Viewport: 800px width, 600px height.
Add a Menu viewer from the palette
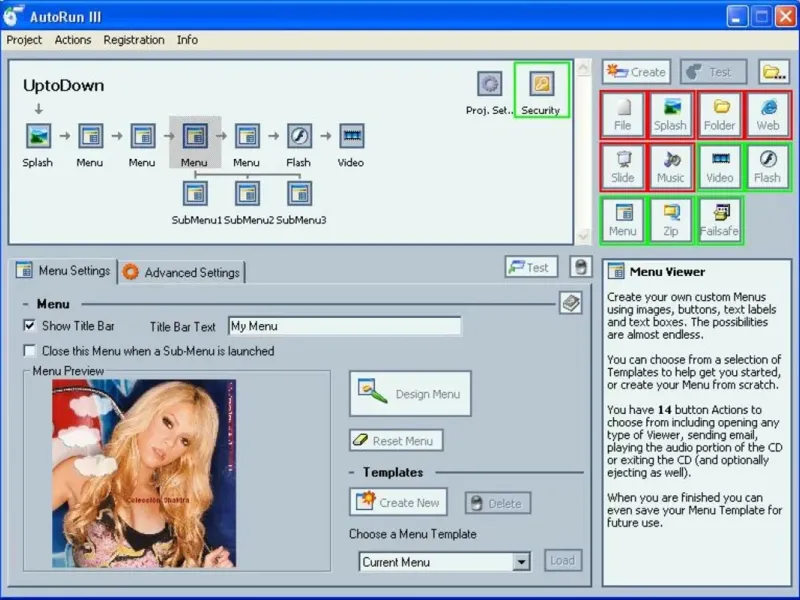(622, 220)
